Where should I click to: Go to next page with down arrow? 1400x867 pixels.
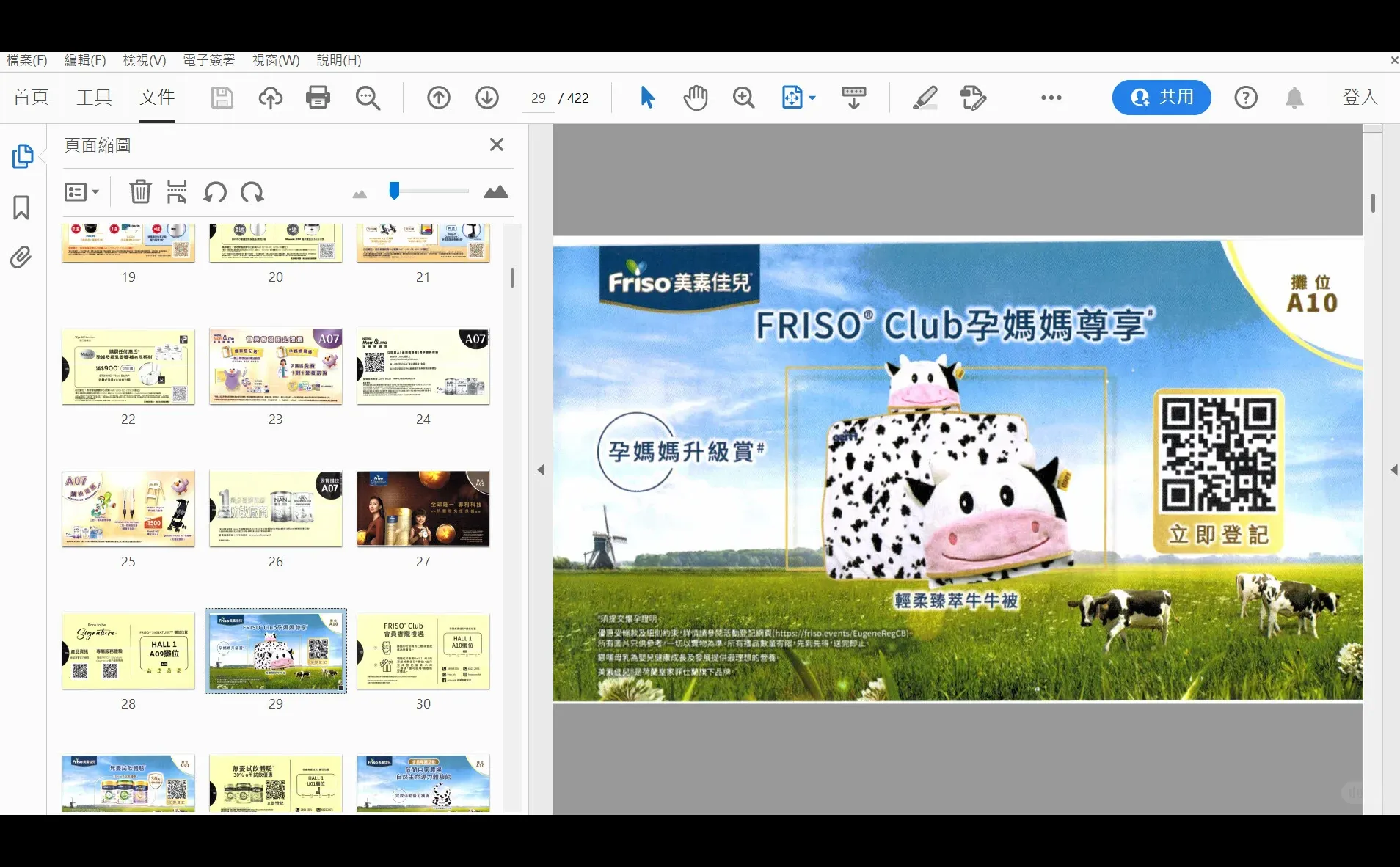(x=487, y=98)
